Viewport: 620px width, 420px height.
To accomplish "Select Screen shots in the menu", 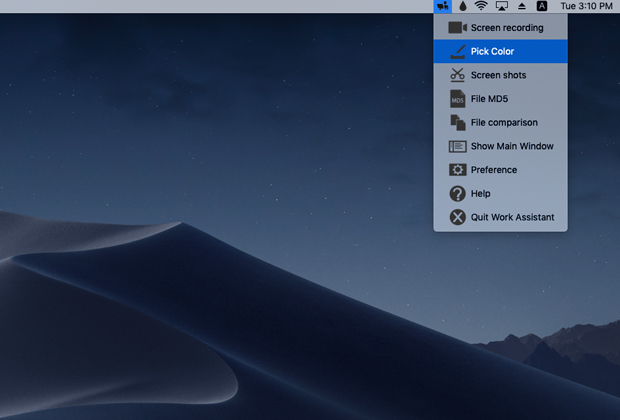I will (x=501, y=75).
